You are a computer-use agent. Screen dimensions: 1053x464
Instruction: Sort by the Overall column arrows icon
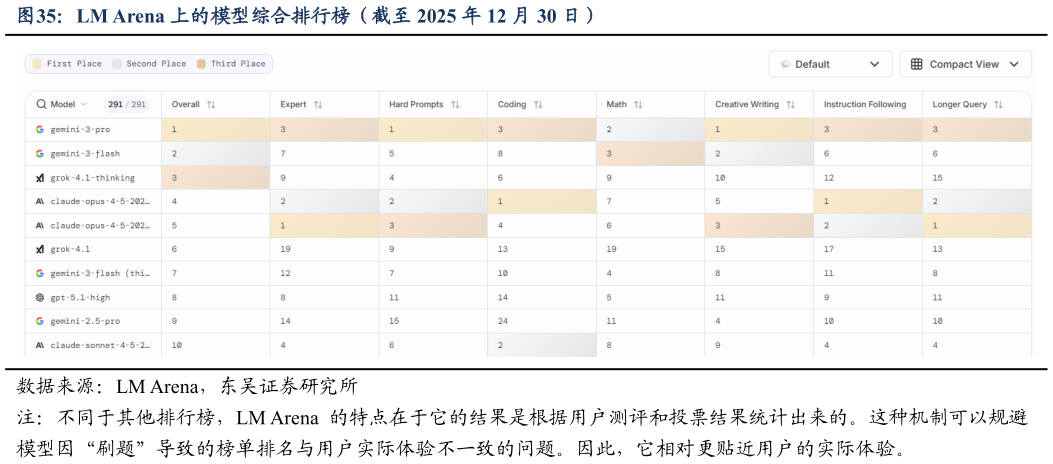tap(211, 105)
